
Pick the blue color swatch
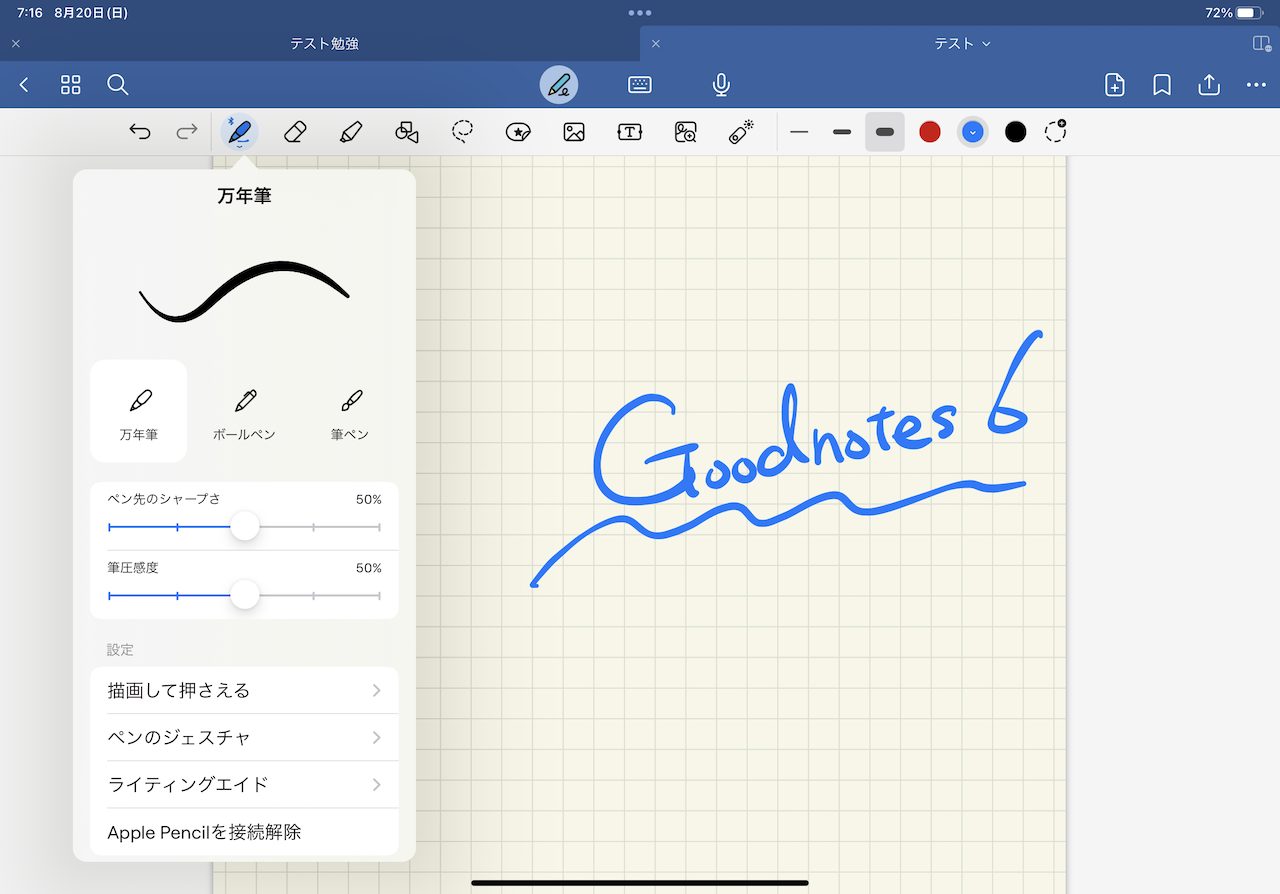(x=973, y=132)
